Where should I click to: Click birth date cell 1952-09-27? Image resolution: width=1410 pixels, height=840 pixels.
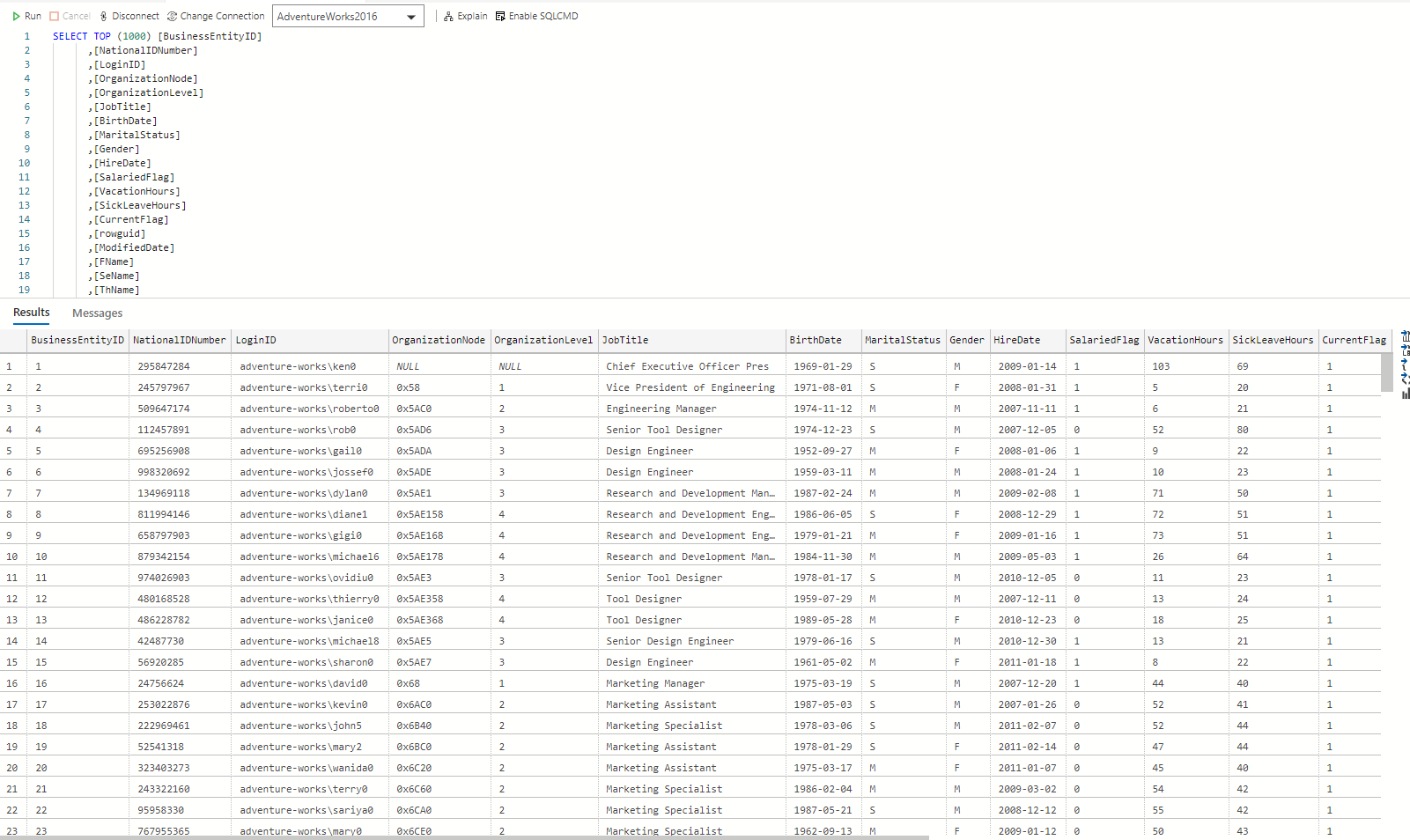coord(823,451)
